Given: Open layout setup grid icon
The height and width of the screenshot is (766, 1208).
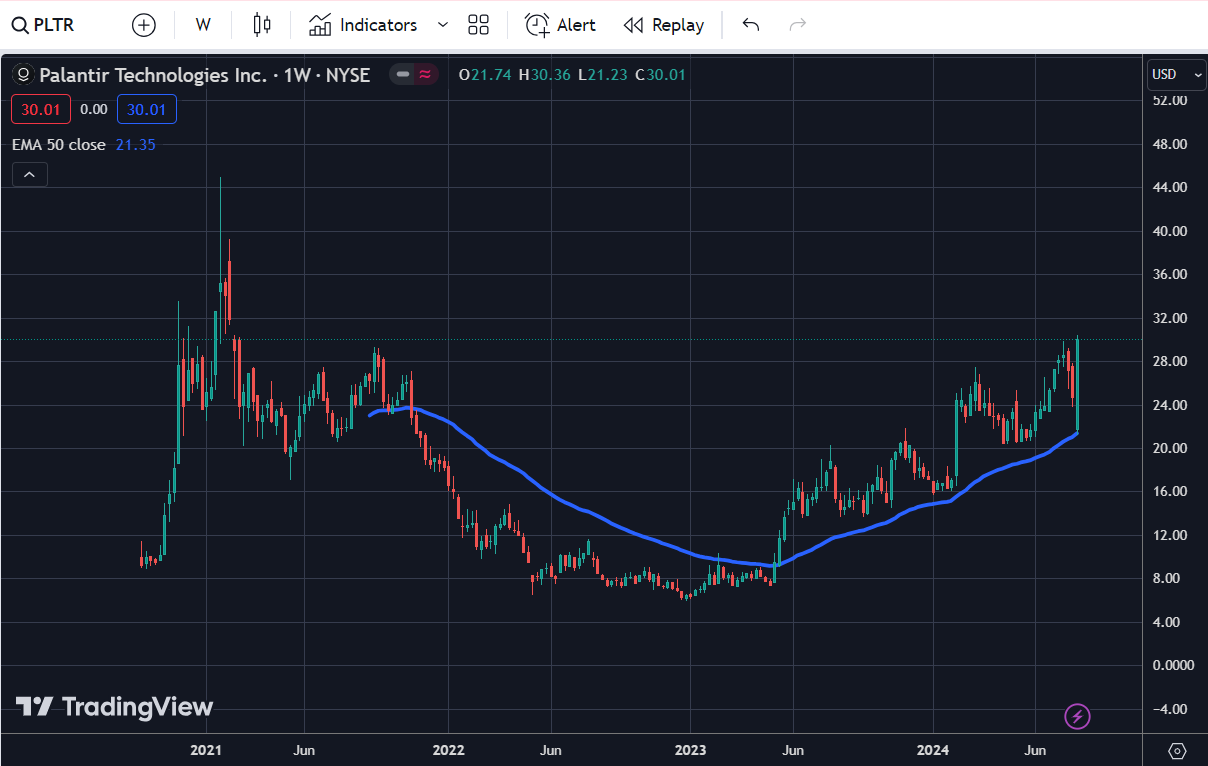Looking at the screenshot, I should pos(478,25).
